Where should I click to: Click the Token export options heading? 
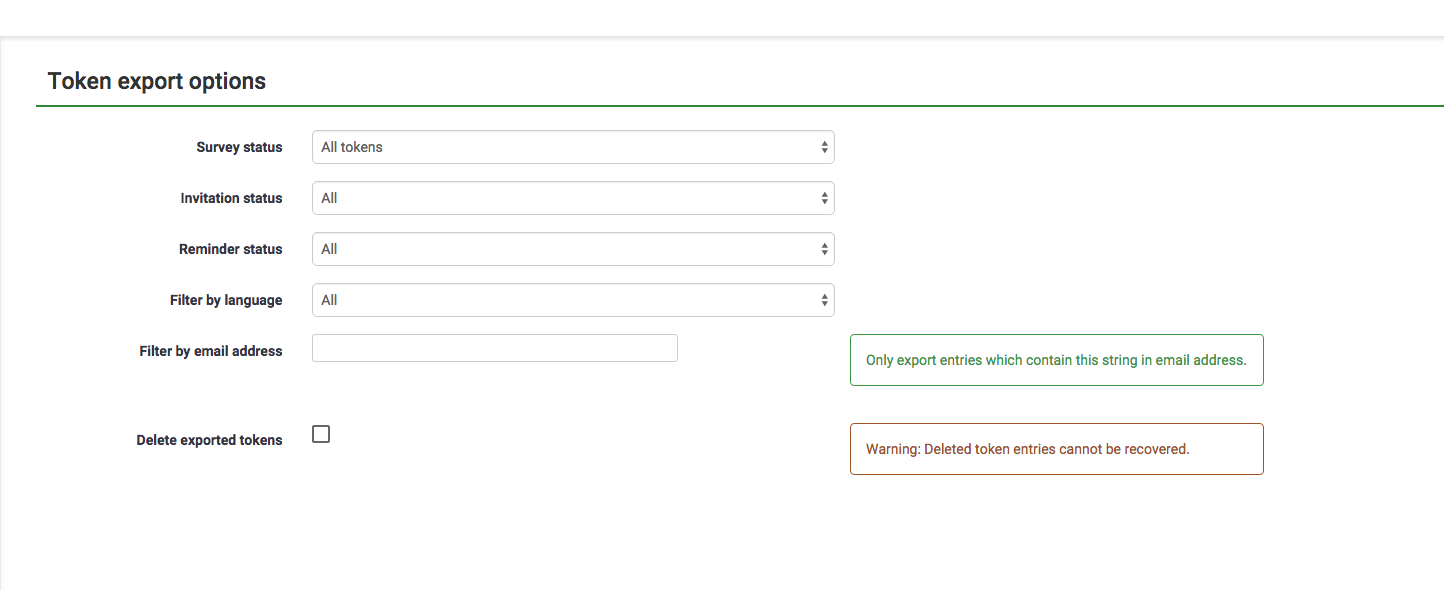(x=157, y=81)
